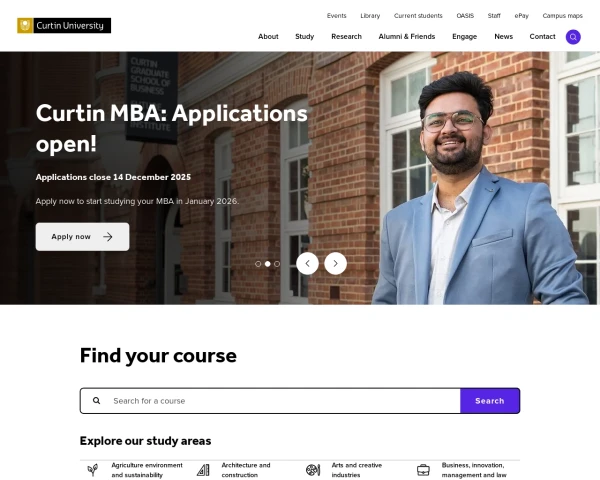600x480 pixels.
Task: Open the Library link in top bar
Action: pos(370,16)
